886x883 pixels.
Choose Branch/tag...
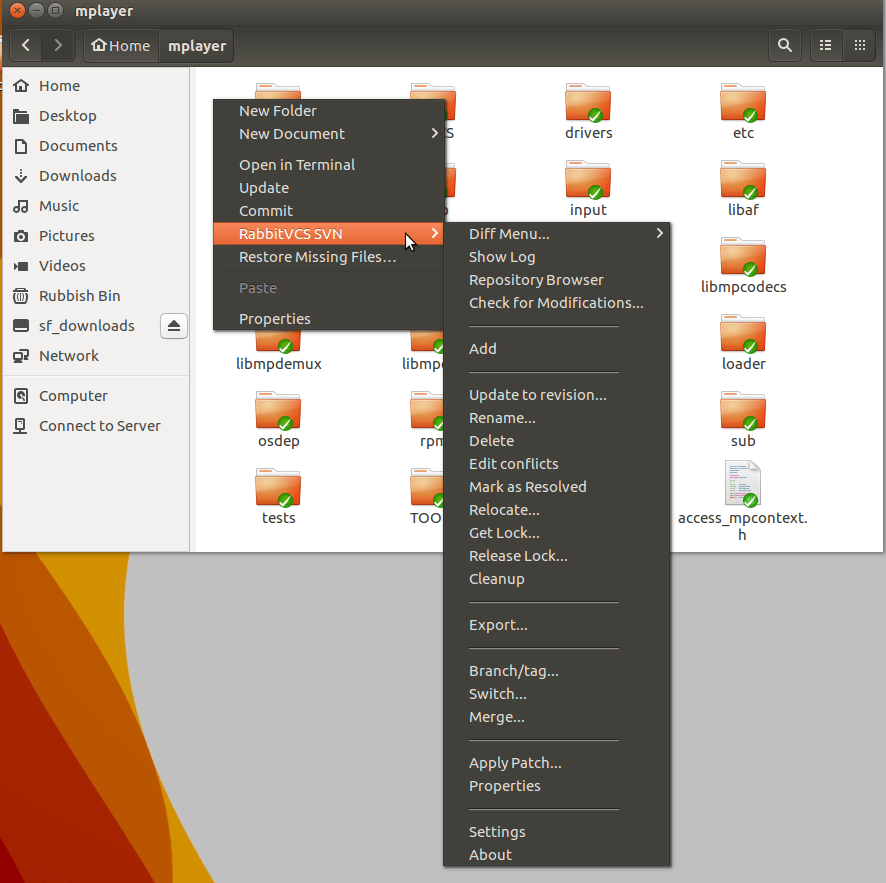pos(557,671)
